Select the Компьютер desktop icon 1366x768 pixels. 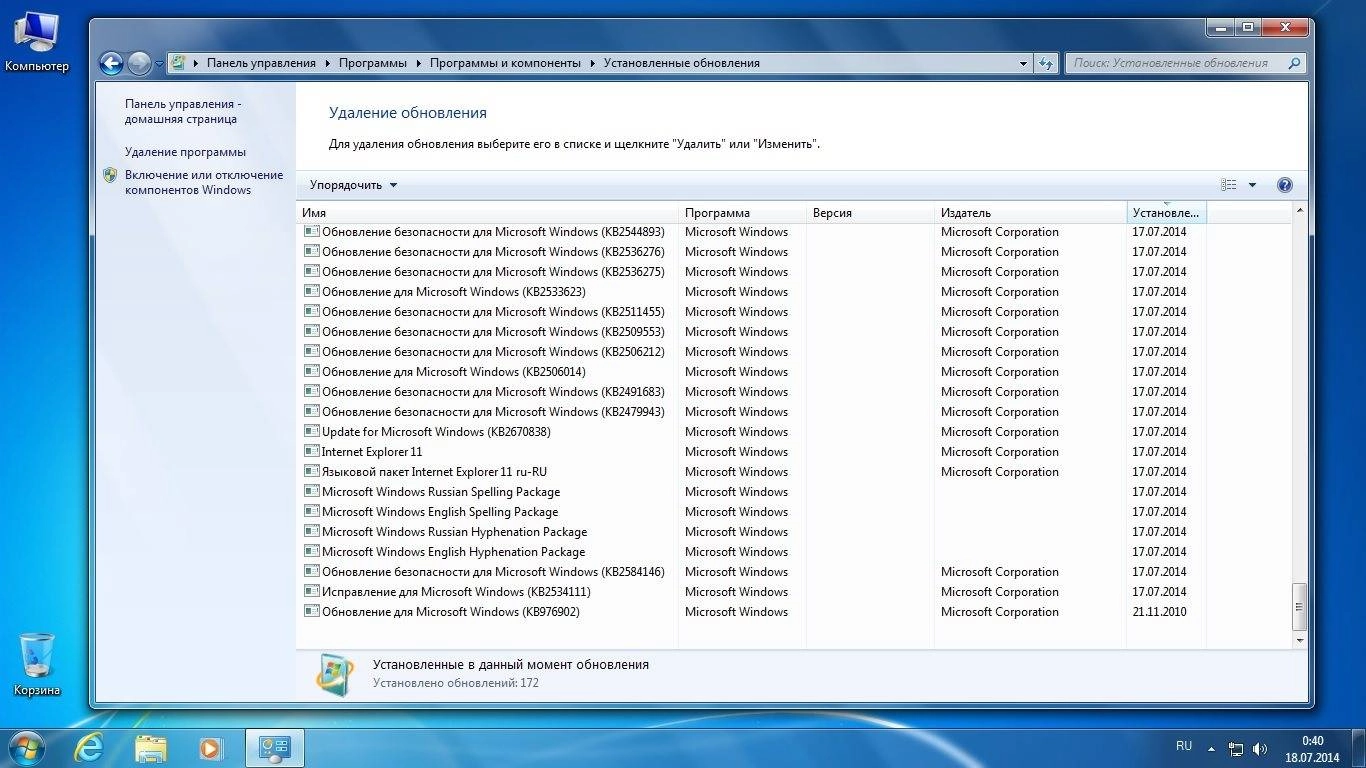coord(37,42)
